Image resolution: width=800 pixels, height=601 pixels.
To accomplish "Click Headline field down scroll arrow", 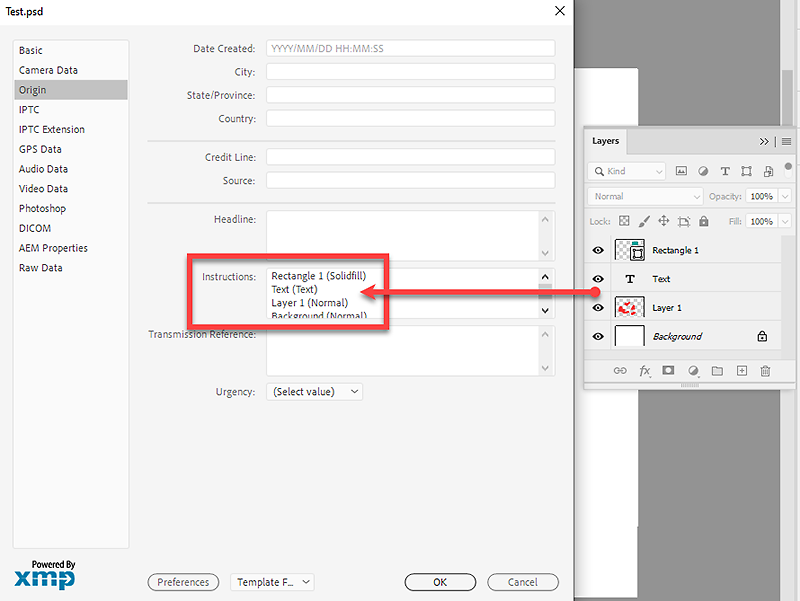I will pos(545,253).
